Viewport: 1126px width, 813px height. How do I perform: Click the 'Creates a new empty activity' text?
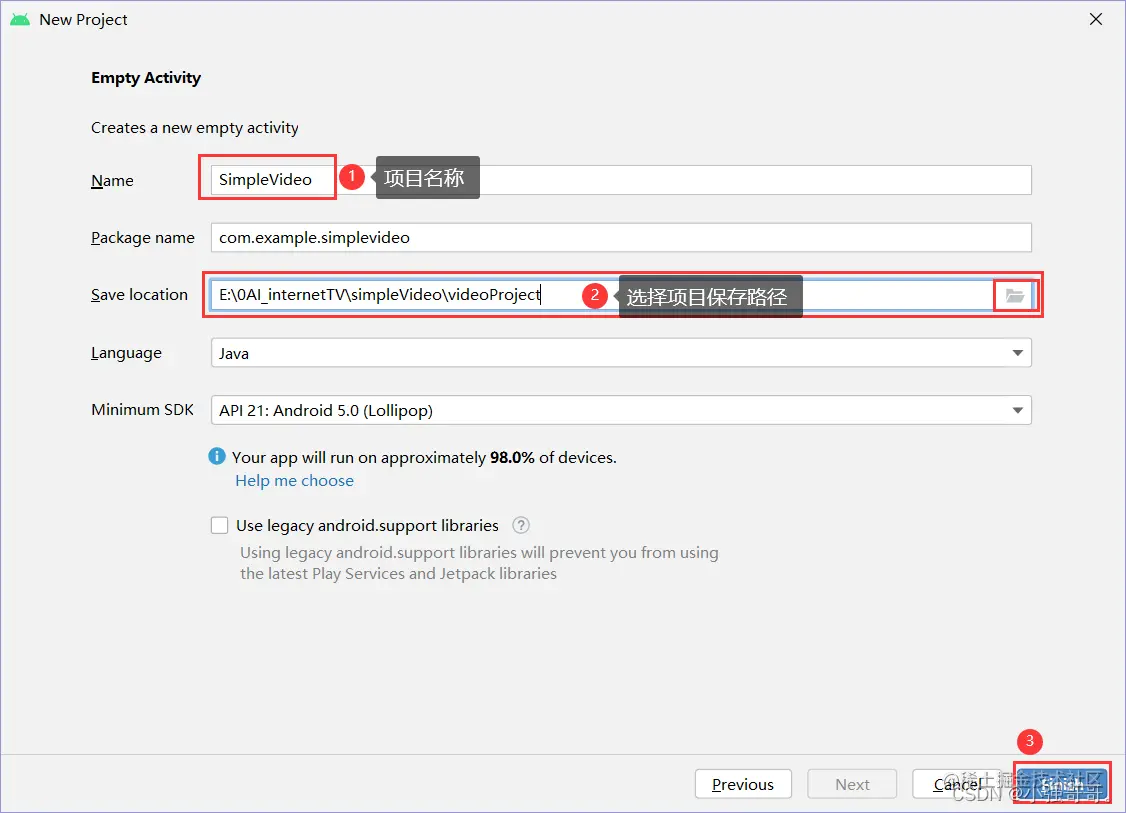(195, 128)
